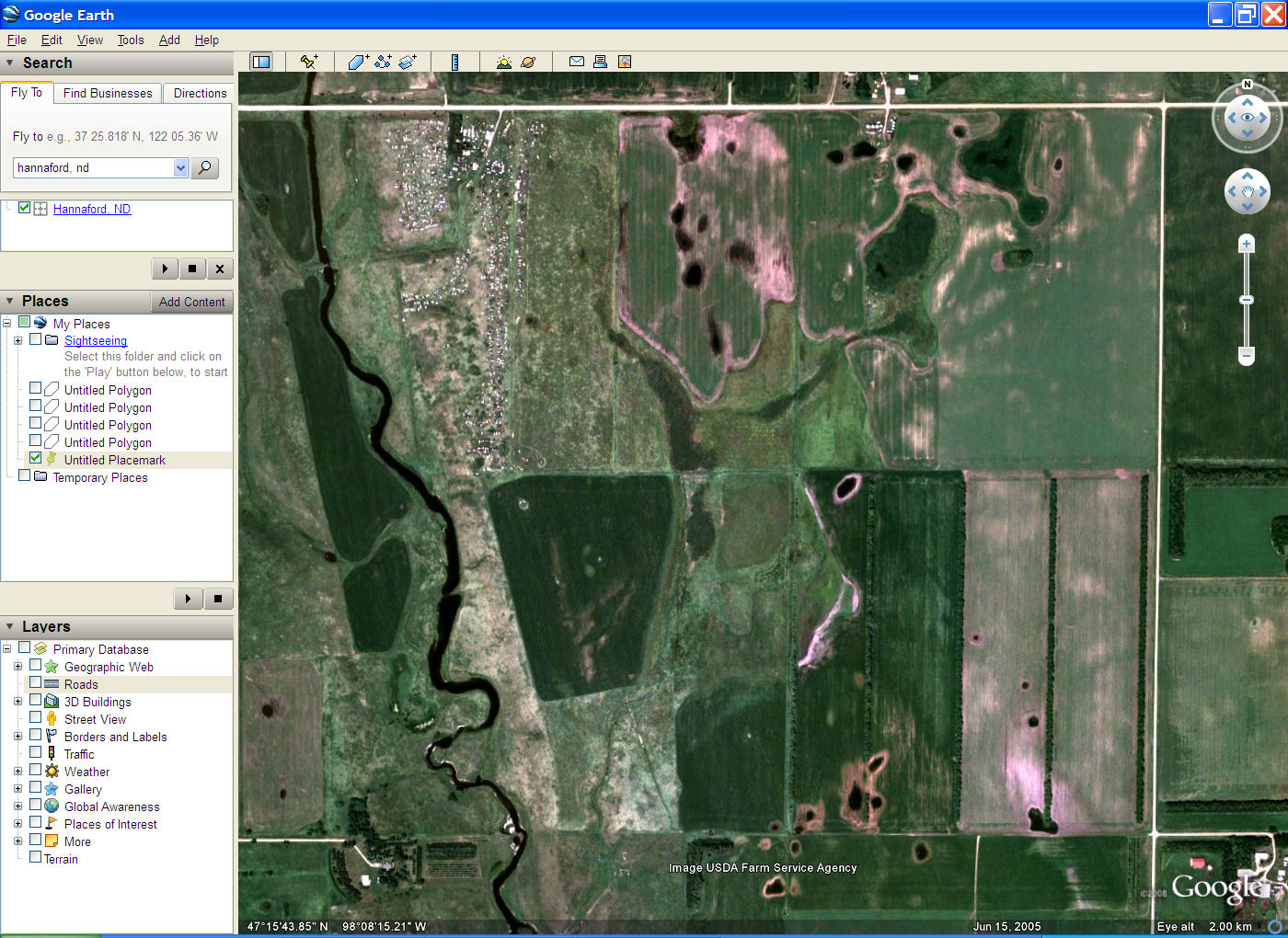Image resolution: width=1288 pixels, height=938 pixels.
Task: Expand the Gallery layer node
Action: [17, 788]
